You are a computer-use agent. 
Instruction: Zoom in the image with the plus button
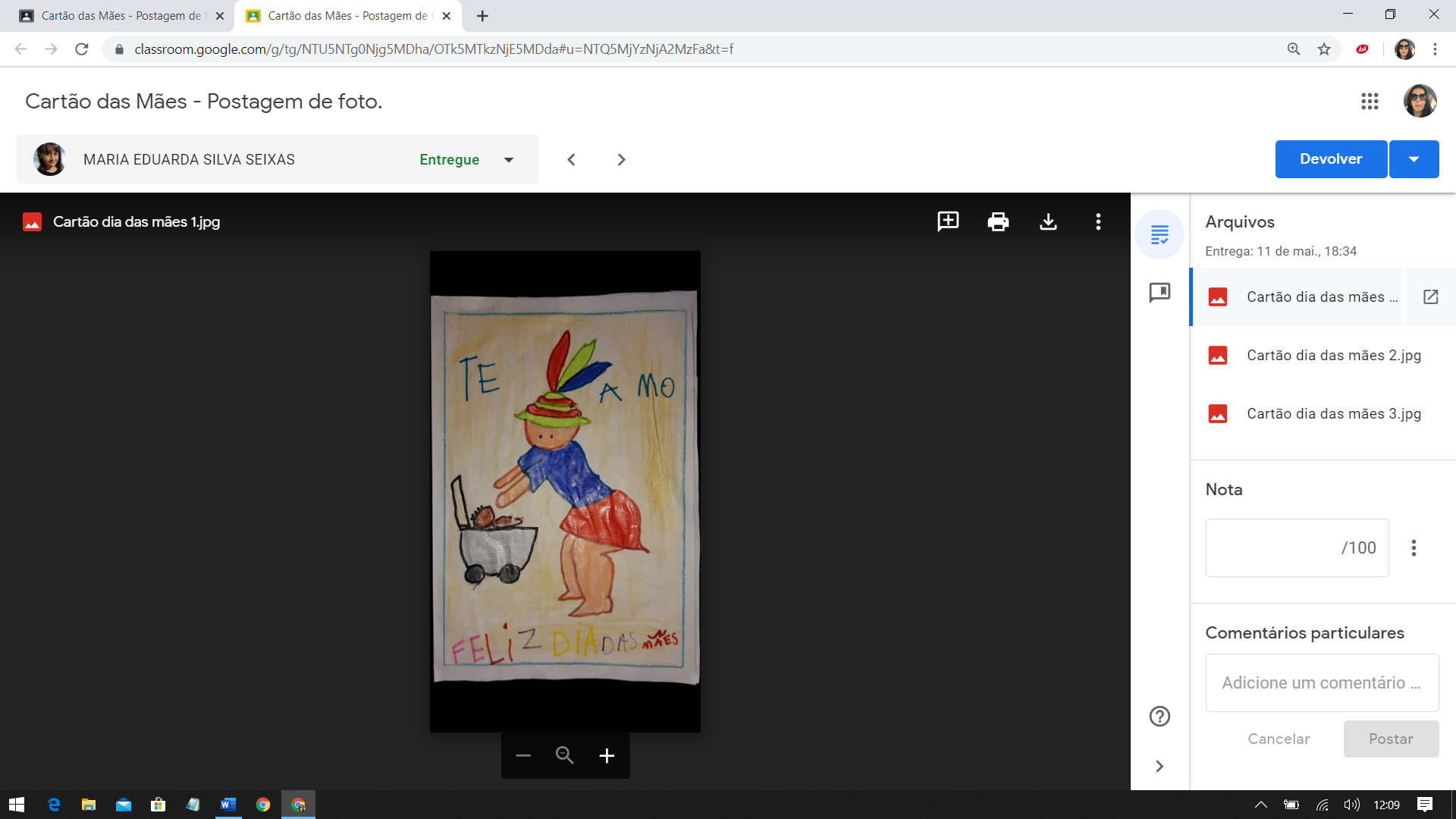pos(607,755)
